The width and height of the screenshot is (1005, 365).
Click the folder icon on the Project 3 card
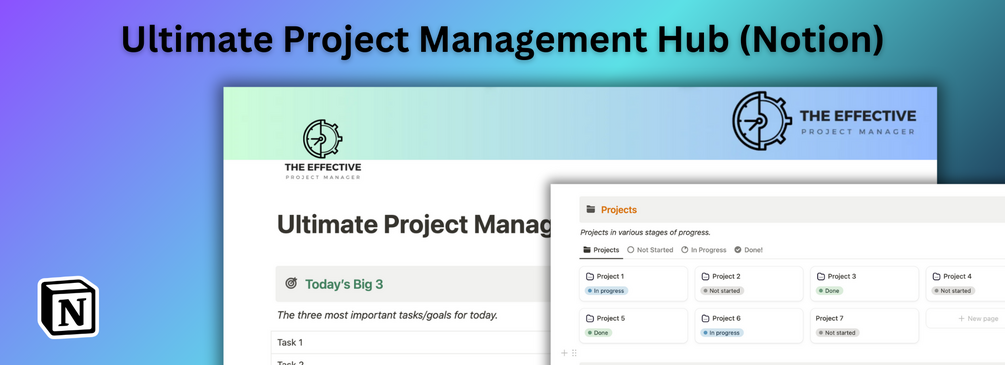coord(820,276)
